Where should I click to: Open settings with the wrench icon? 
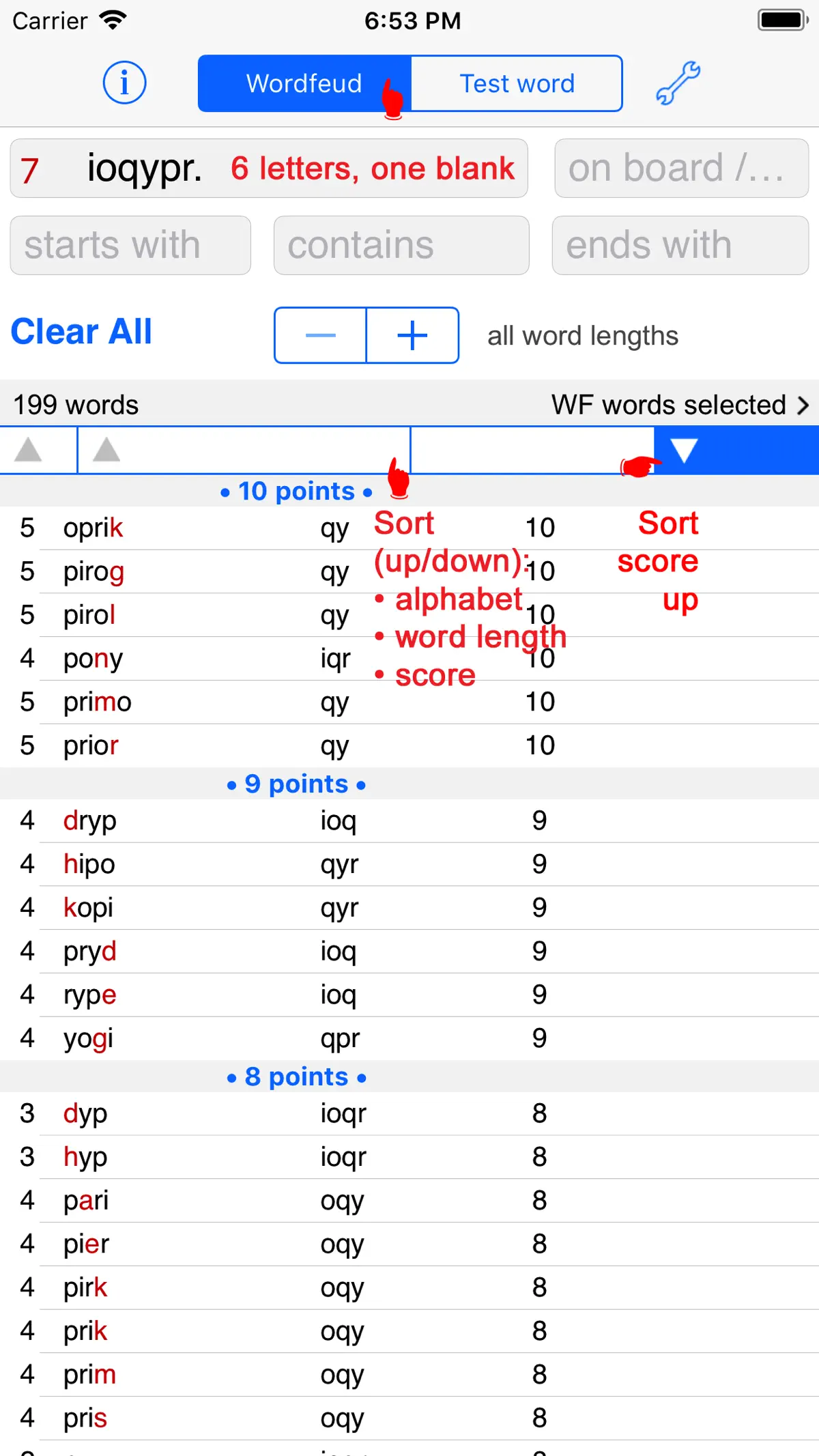[x=678, y=83]
